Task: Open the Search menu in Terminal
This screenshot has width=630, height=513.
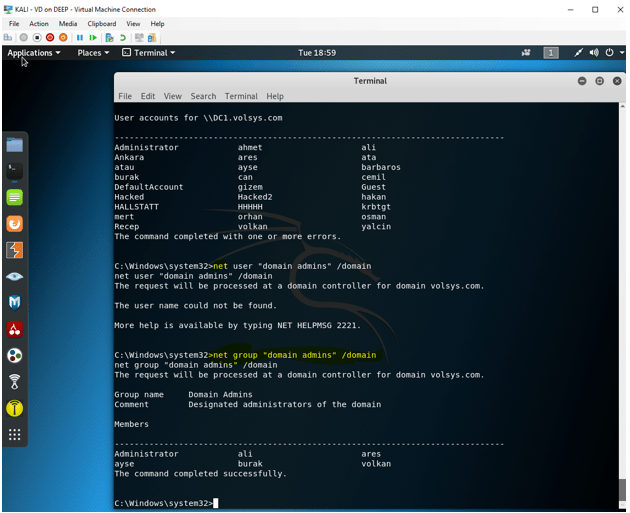Action: point(203,96)
